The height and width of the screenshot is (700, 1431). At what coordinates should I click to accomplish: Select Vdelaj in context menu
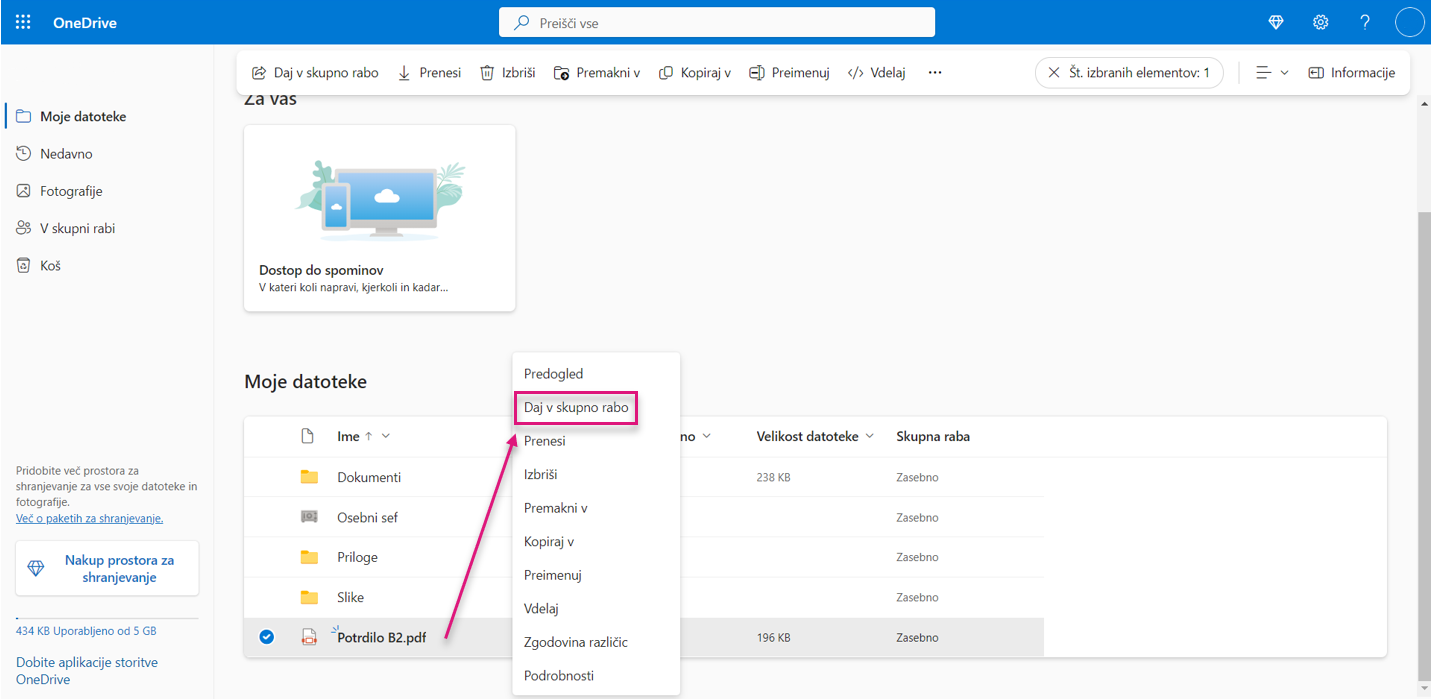(596, 608)
